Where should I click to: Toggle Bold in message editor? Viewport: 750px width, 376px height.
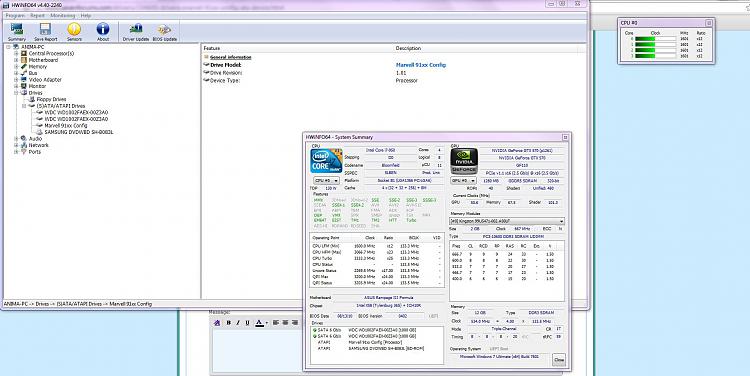point(229,323)
